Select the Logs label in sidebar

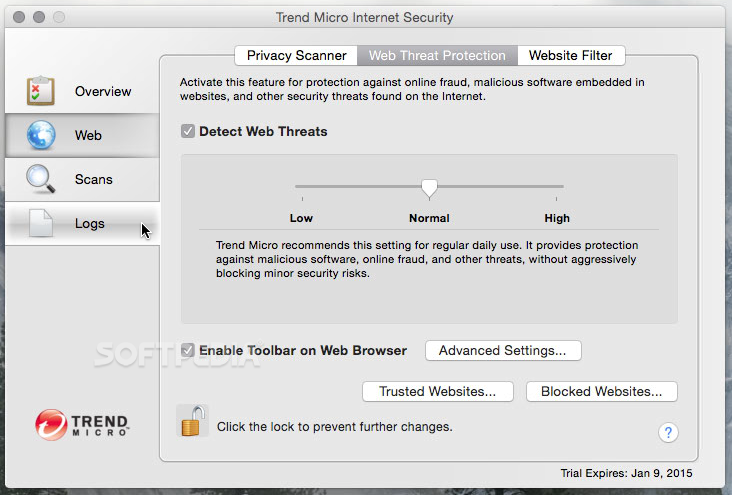(90, 223)
